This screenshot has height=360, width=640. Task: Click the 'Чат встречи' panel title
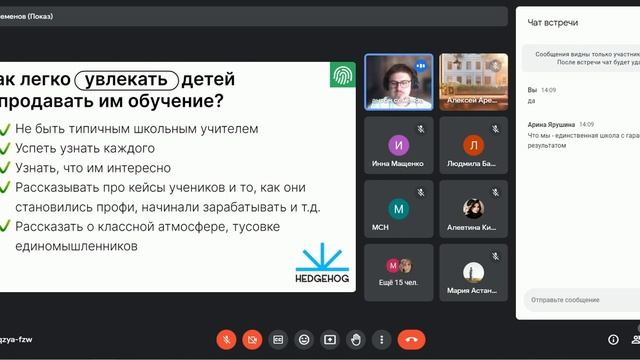click(553, 23)
